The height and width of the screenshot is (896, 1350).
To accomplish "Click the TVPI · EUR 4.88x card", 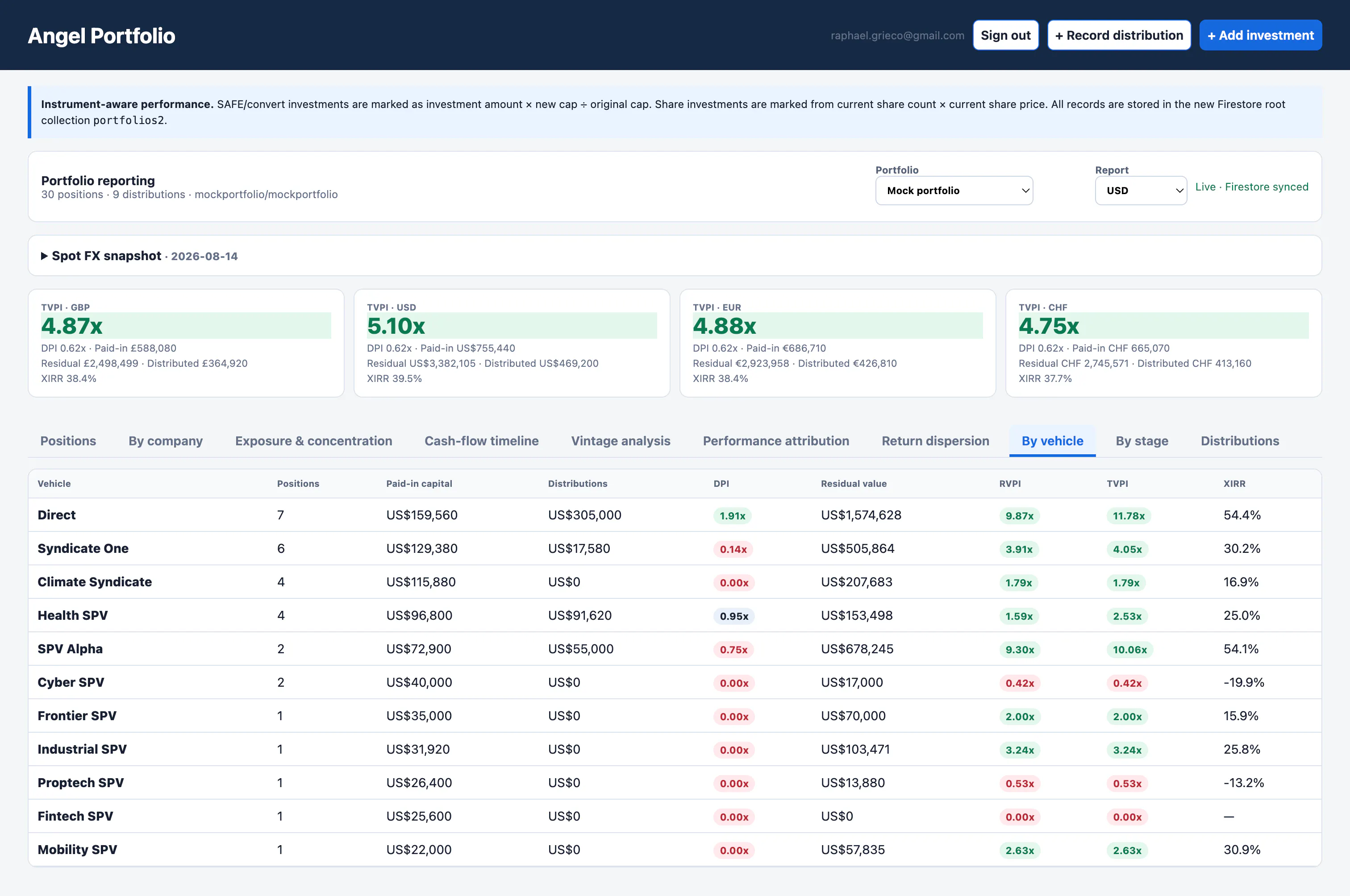I will pos(837,343).
